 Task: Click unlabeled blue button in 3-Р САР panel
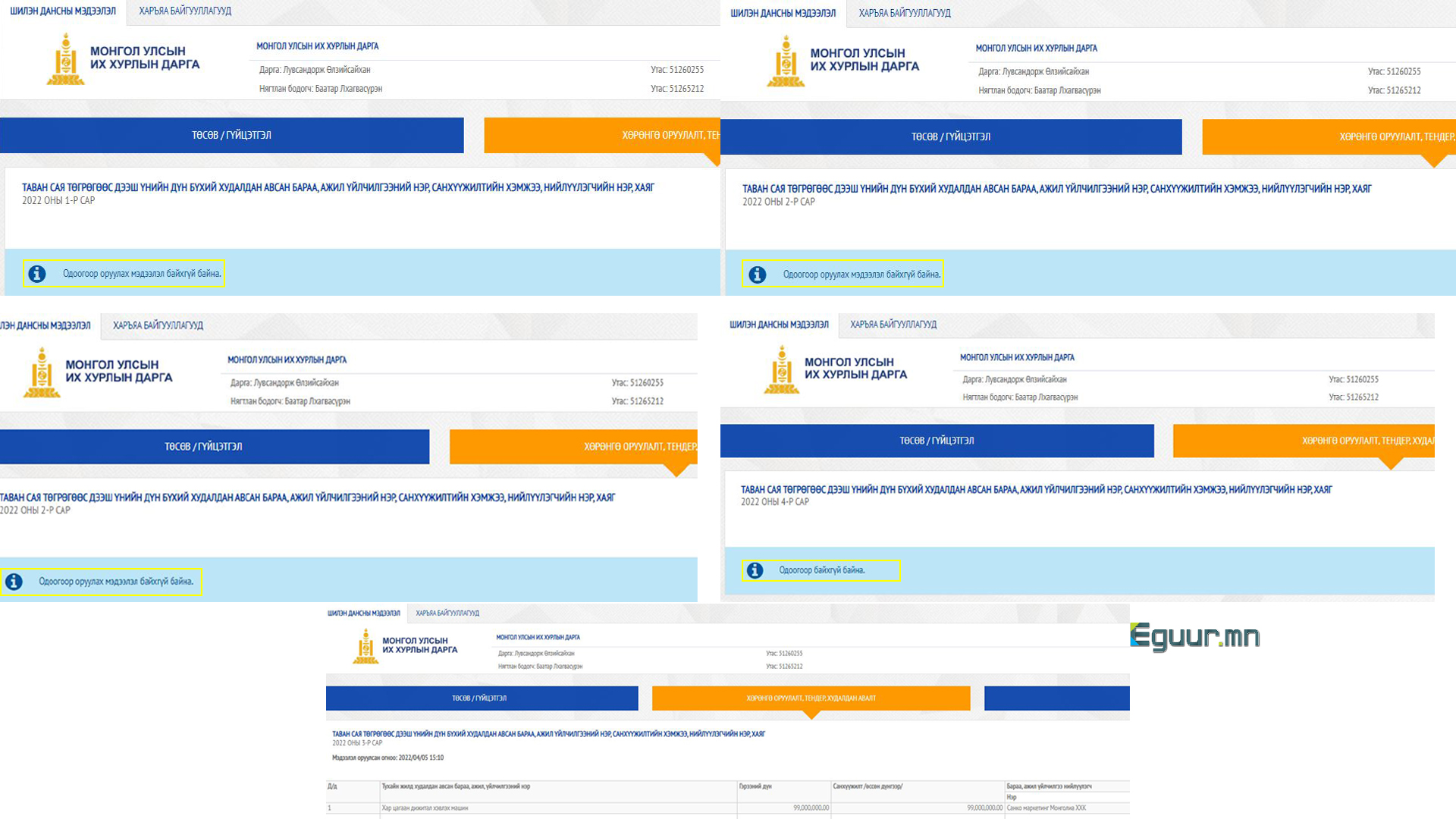coord(1056,698)
